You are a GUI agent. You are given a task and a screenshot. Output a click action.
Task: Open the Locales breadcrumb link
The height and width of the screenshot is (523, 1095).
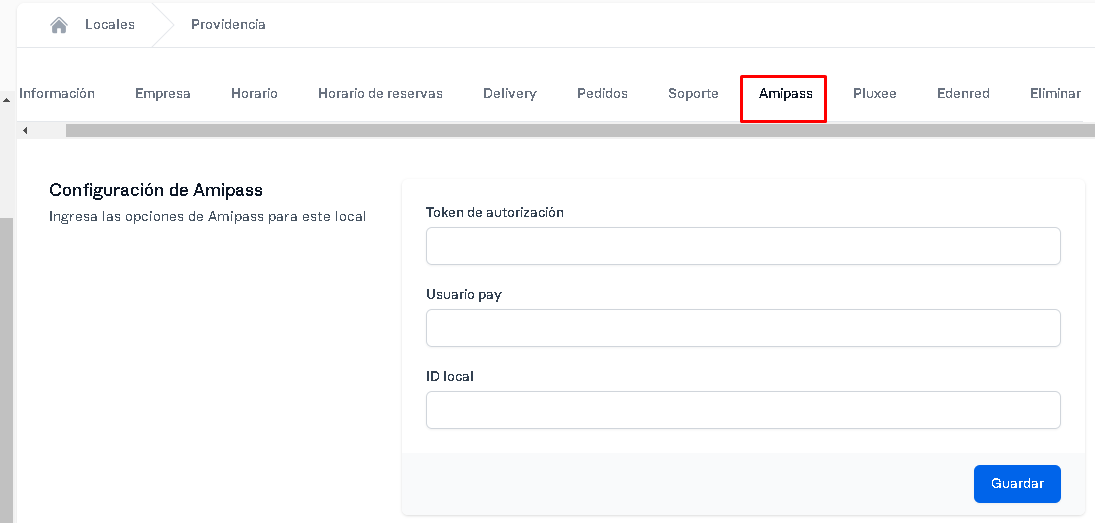[x=110, y=24]
